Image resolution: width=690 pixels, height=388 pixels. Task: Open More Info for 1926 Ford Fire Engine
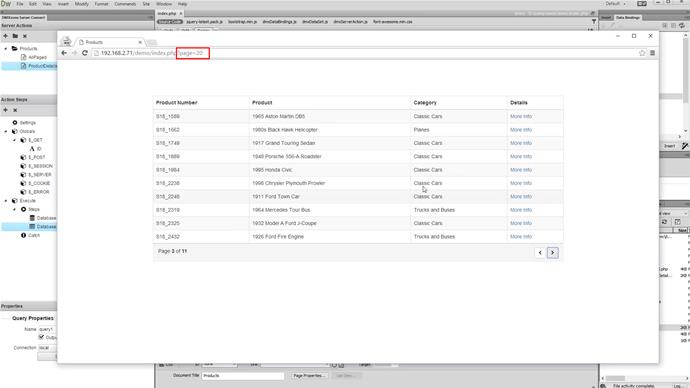click(x=521, y=237)
